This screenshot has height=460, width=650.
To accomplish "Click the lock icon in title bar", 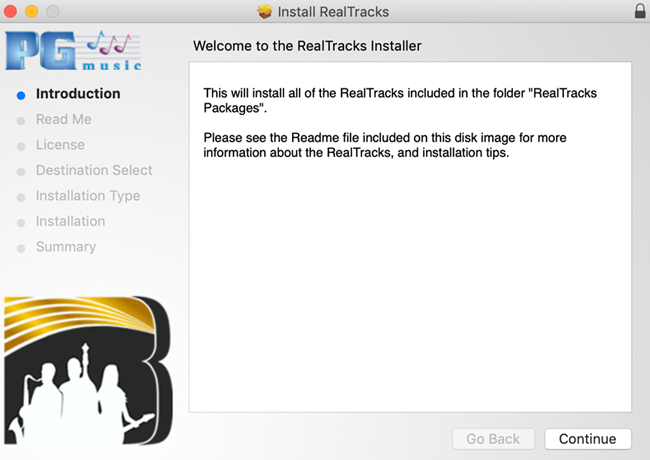I will pyautogui.click(x=640, y=11).
